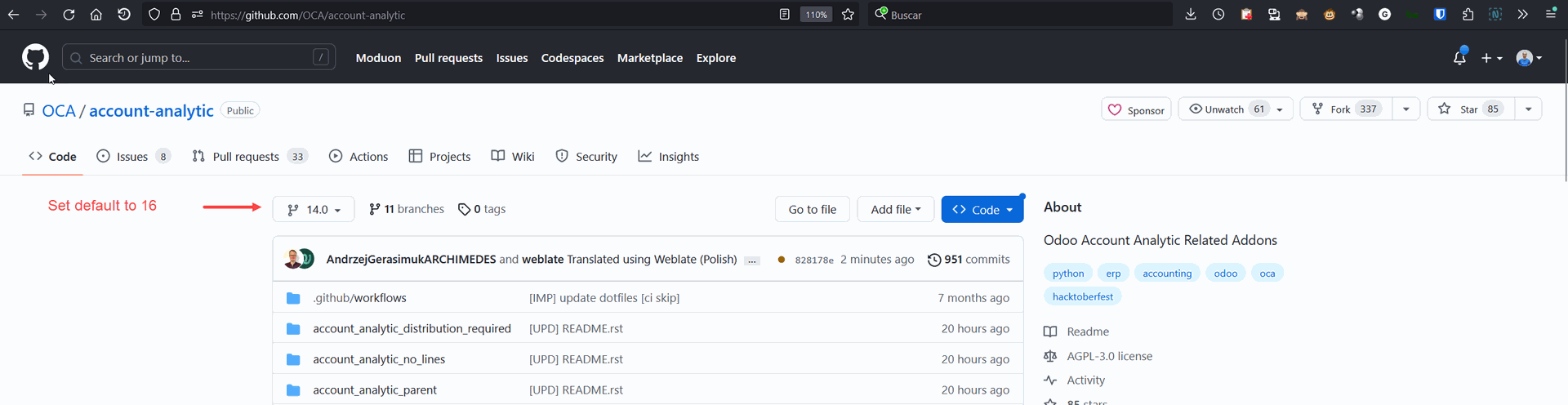Click the python topic tag
The height and width of the screenshot is (405, 1568).
[x=1068, y=274]
